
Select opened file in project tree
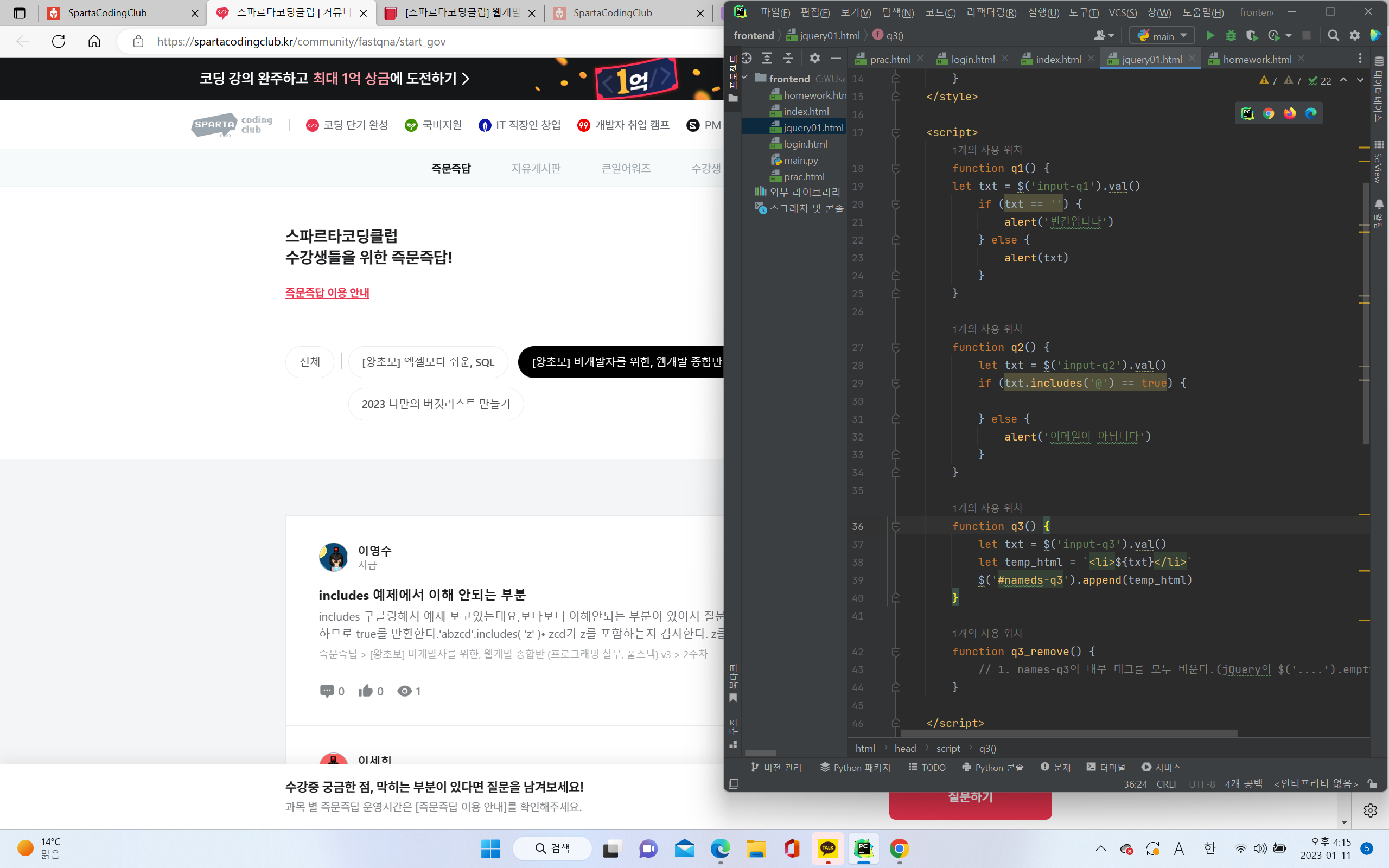(x=746, y=58)
